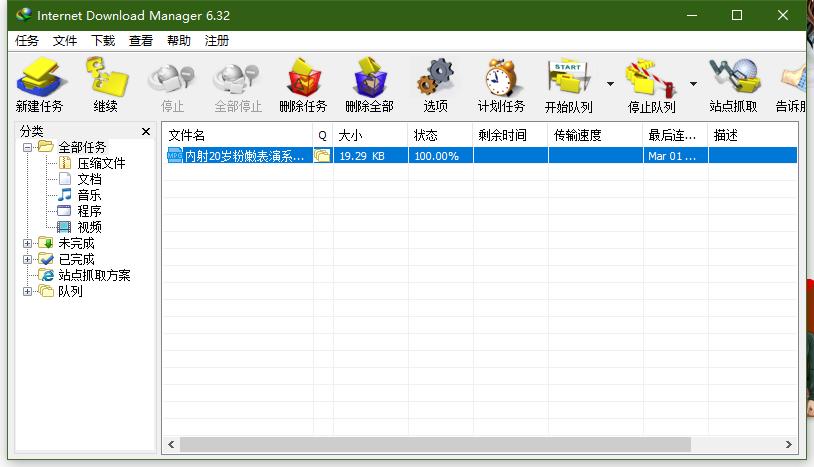
Task: Sort by the 最后连... column header
Action: click(x=675, y=135)
